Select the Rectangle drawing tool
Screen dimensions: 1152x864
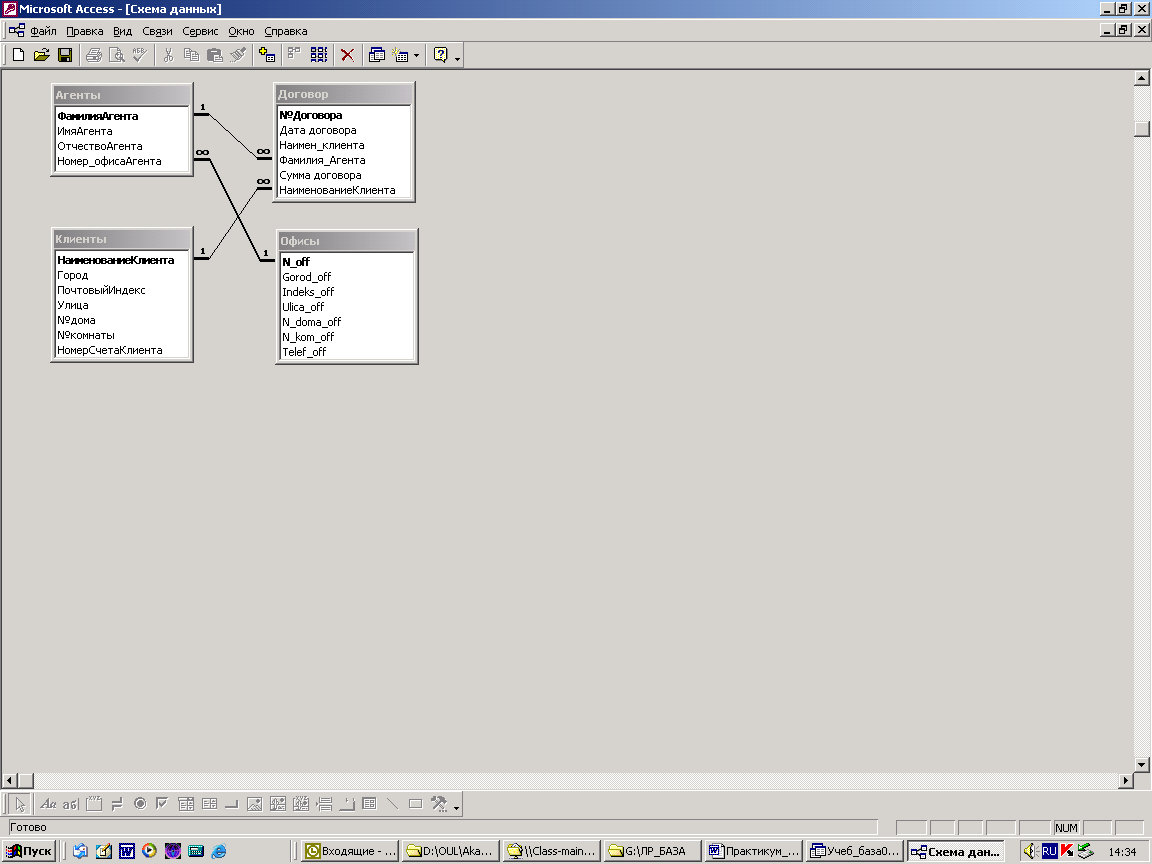click(416, 804)
